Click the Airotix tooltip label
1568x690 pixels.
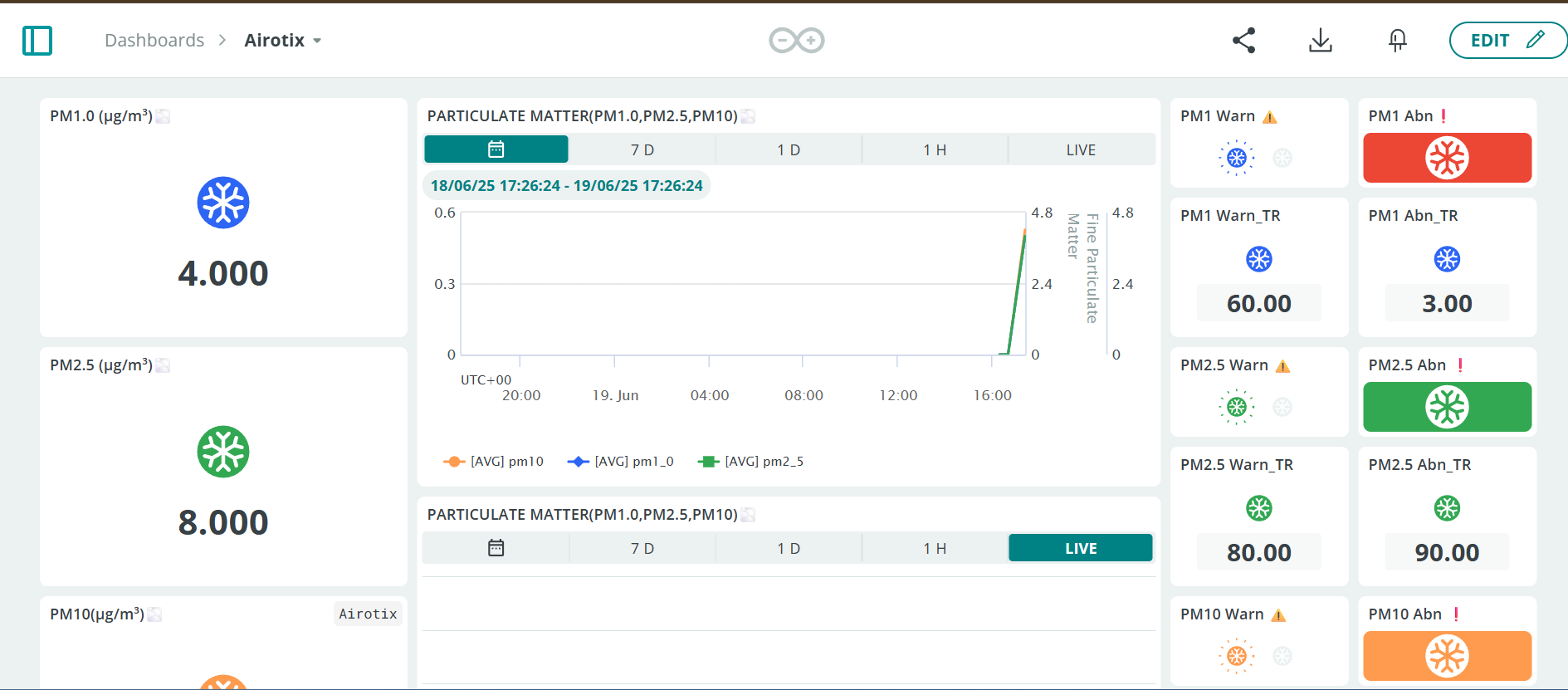point(368,614)
